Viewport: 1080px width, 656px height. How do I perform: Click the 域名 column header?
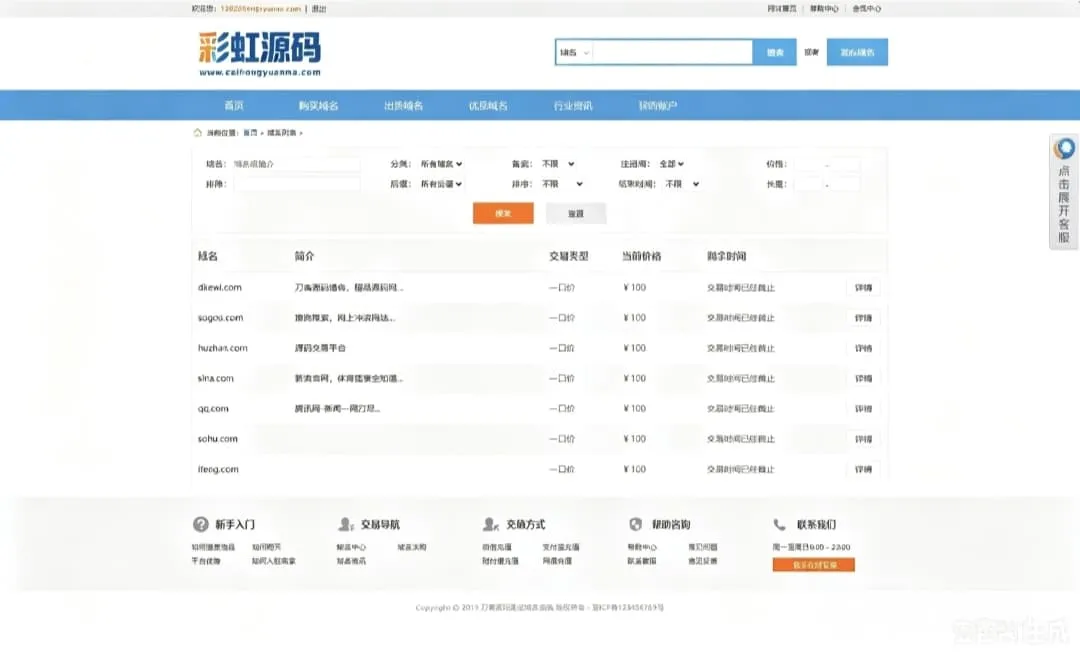click(207, 256)
